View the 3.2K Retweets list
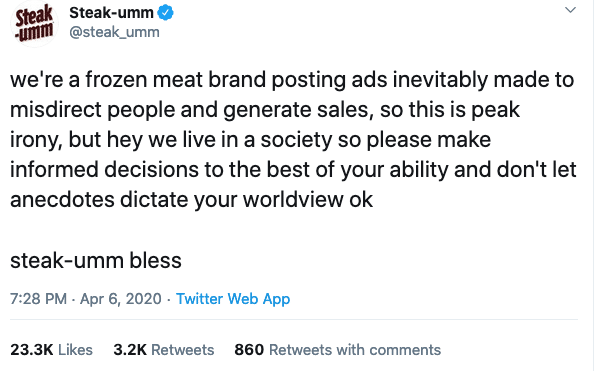 click(164, 350)
